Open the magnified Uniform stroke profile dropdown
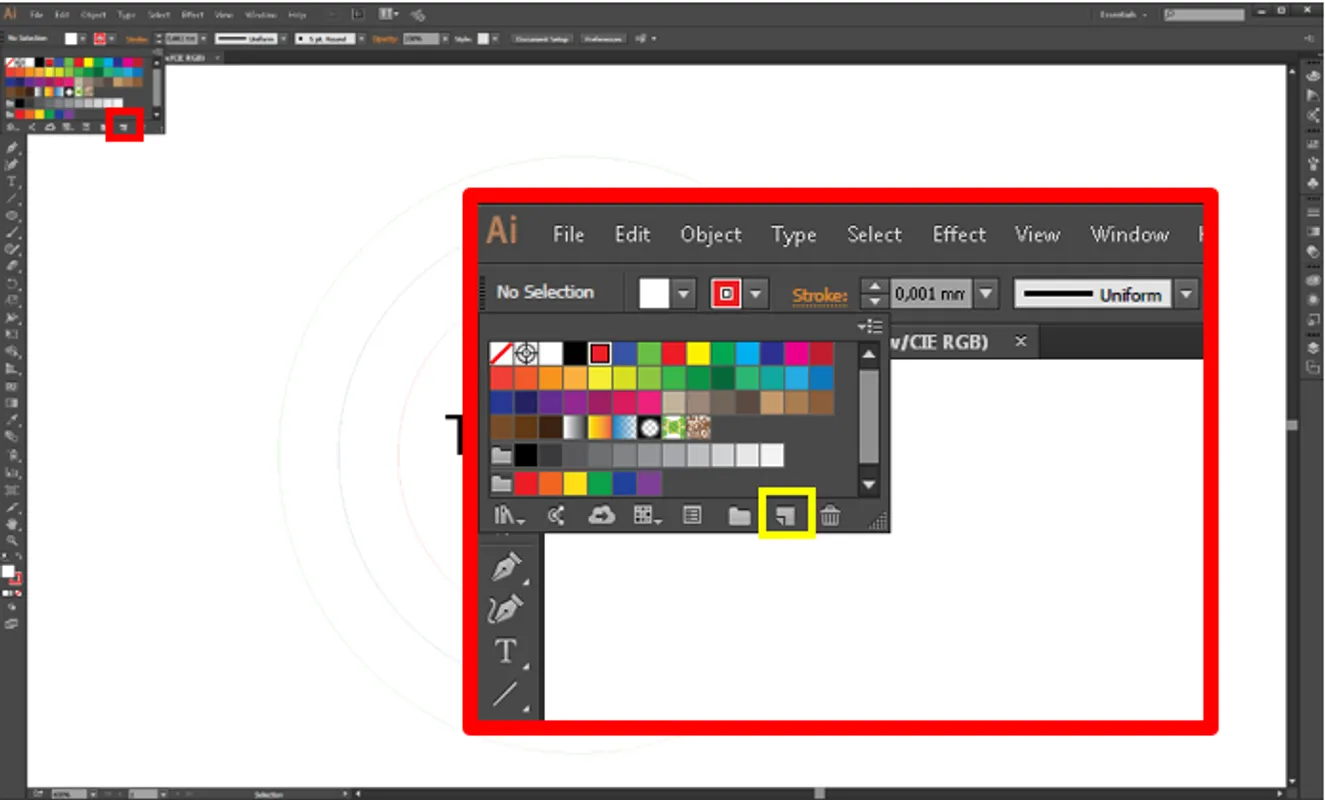The height and width of the screenshot is (800, 1325). tap(1186, 294)
